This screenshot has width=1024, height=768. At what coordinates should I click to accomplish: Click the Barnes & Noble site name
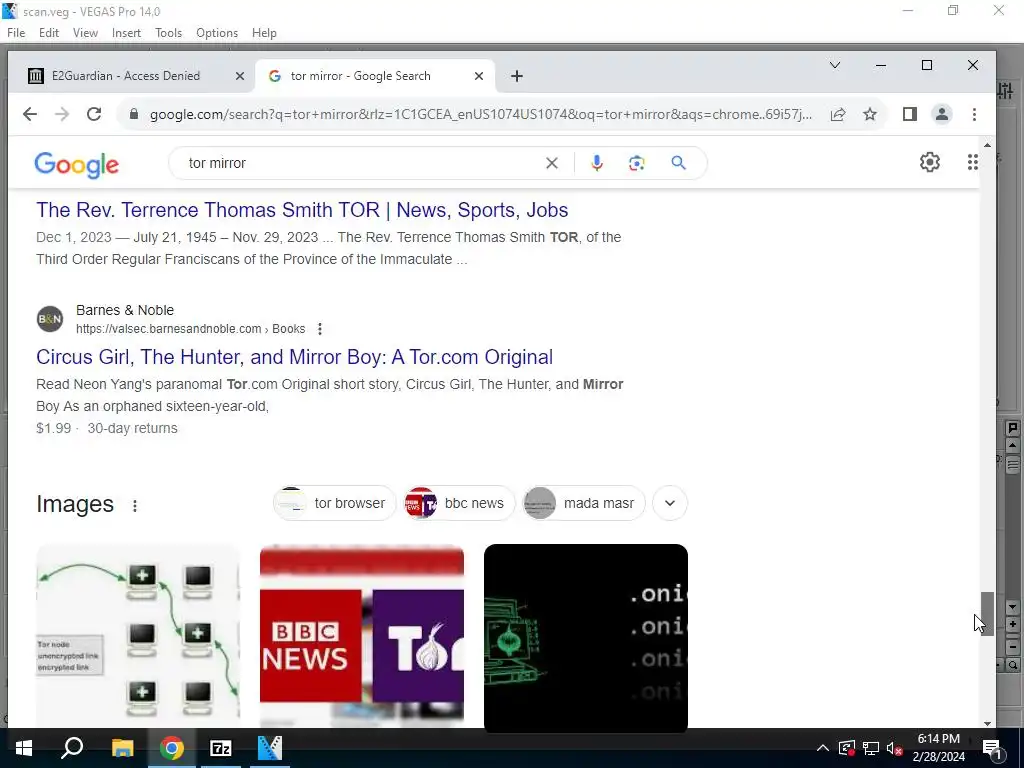pyautogui.click(x=125, y=310)
